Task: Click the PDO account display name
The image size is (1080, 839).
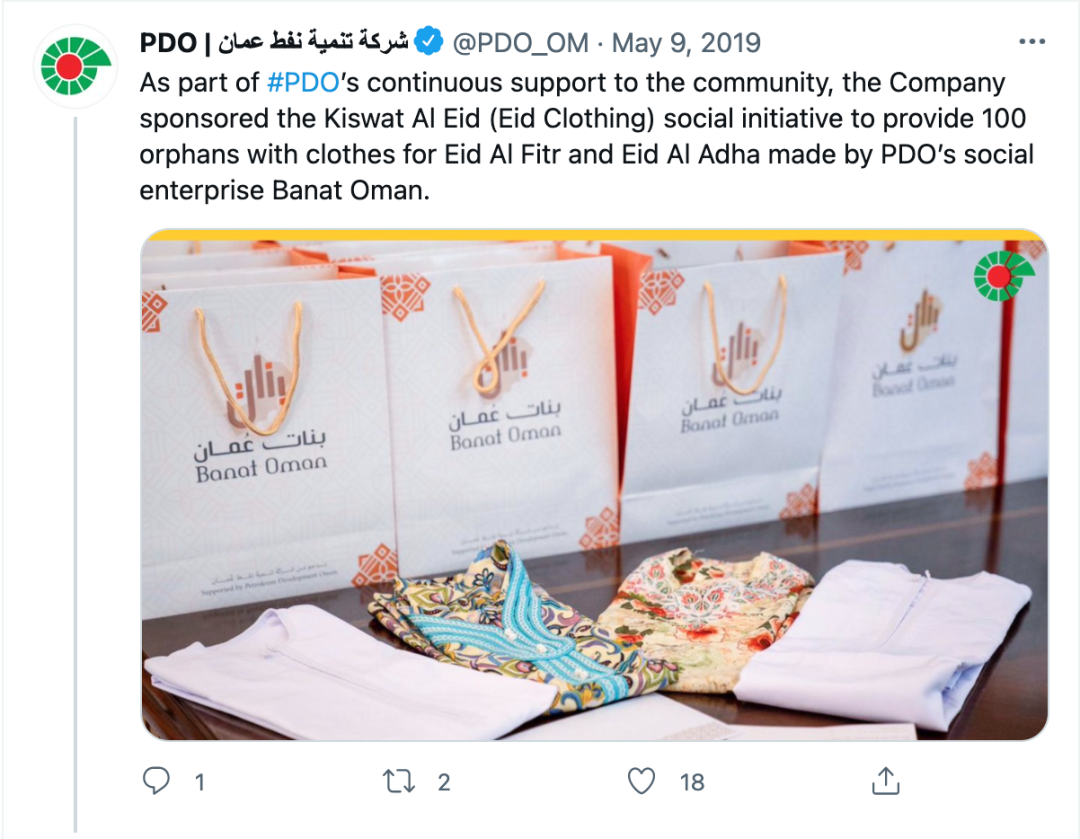Action: click(273, 42)
